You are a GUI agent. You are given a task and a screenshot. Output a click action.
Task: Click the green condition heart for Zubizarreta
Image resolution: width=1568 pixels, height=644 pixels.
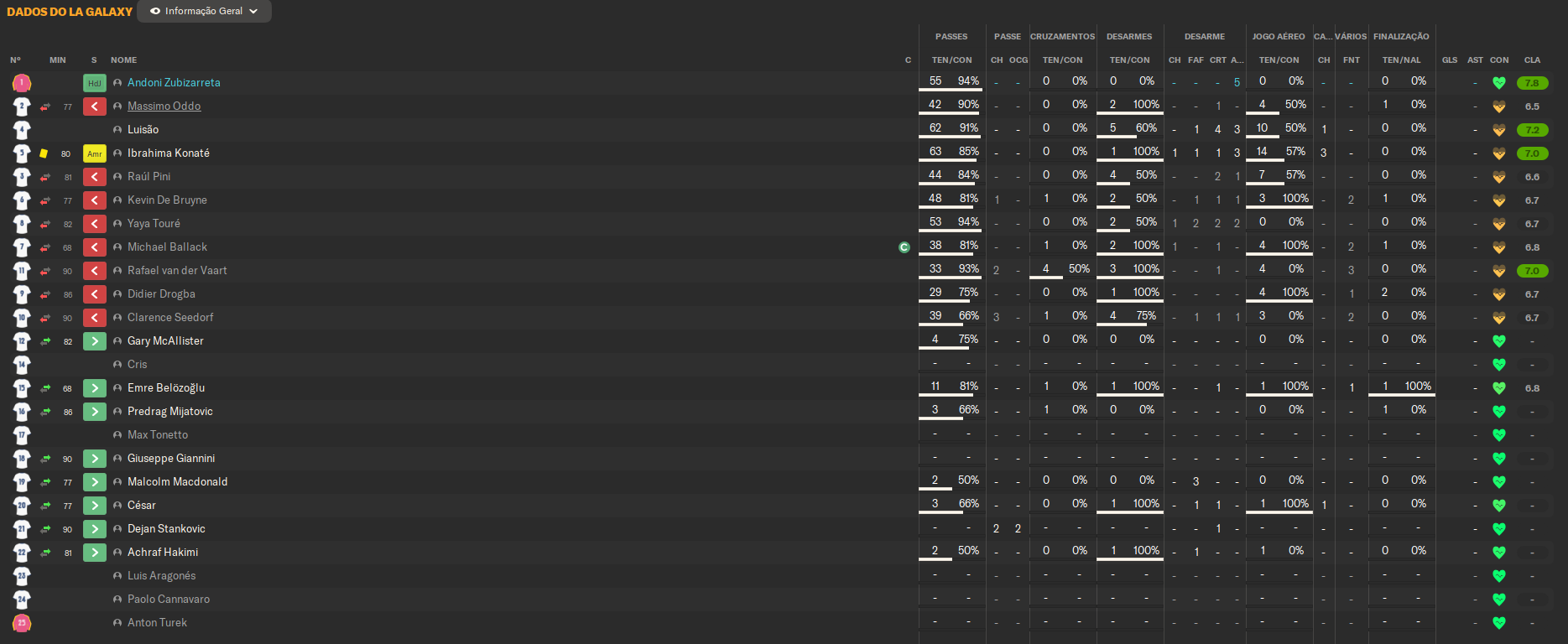(x=1498, y=83)
